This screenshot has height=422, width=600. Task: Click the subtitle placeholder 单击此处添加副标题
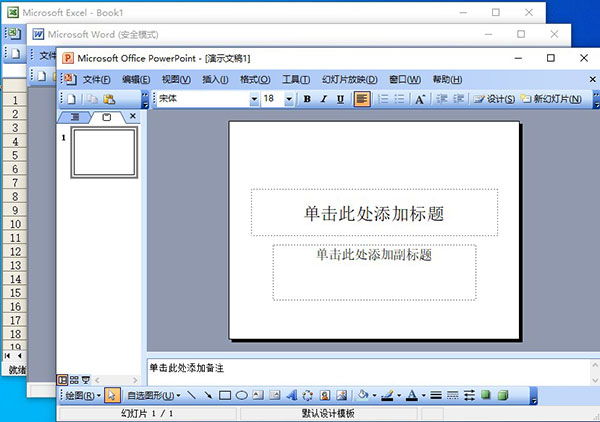pyautogui.click(x=374, y=272)
